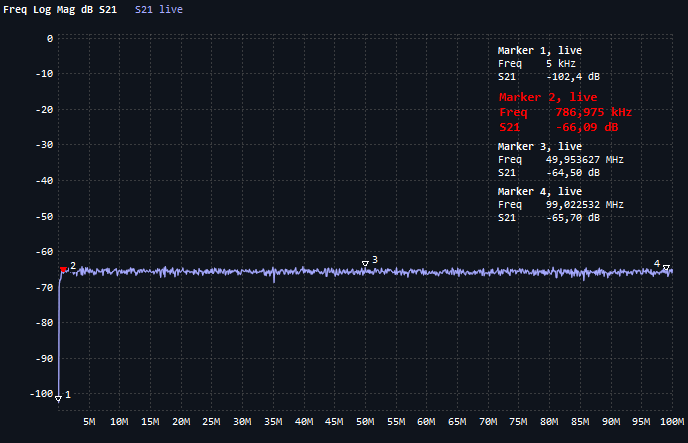Click the '55M' X-axis label
Viewport: 688px width, 443px height.
(396, 422)
